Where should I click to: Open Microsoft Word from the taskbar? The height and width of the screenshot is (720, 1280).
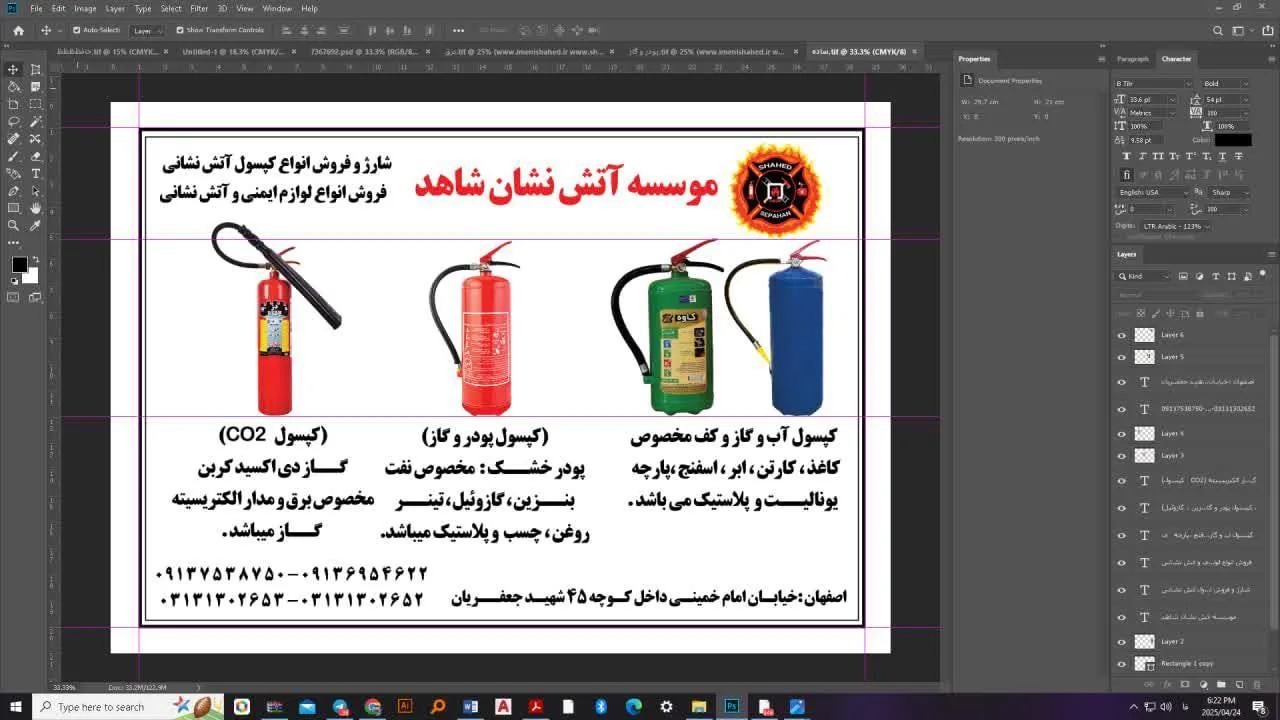click(x=470, y=707)
